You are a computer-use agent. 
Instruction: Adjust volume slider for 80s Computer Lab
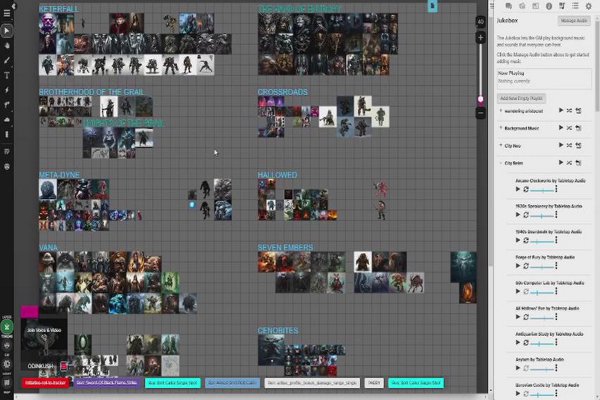542,292
